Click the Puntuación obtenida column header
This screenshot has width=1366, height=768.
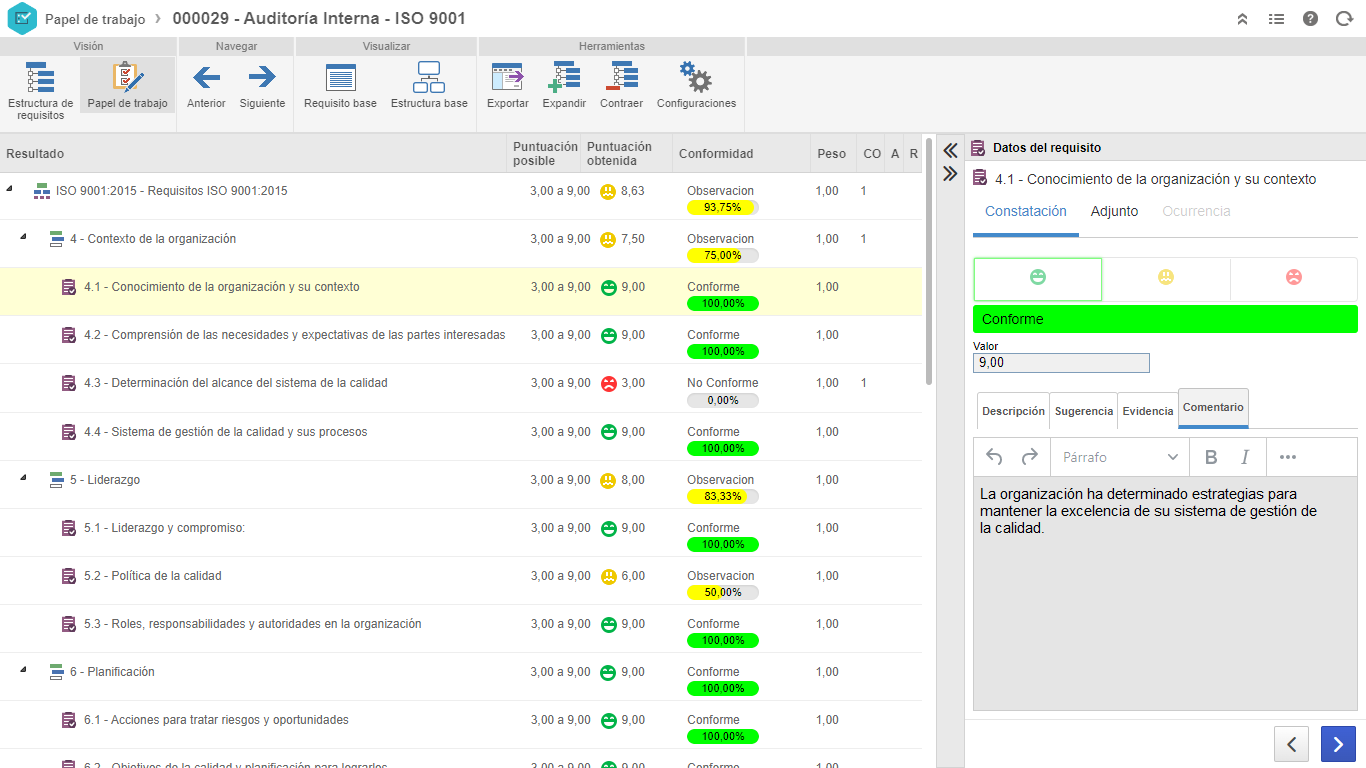626,154
